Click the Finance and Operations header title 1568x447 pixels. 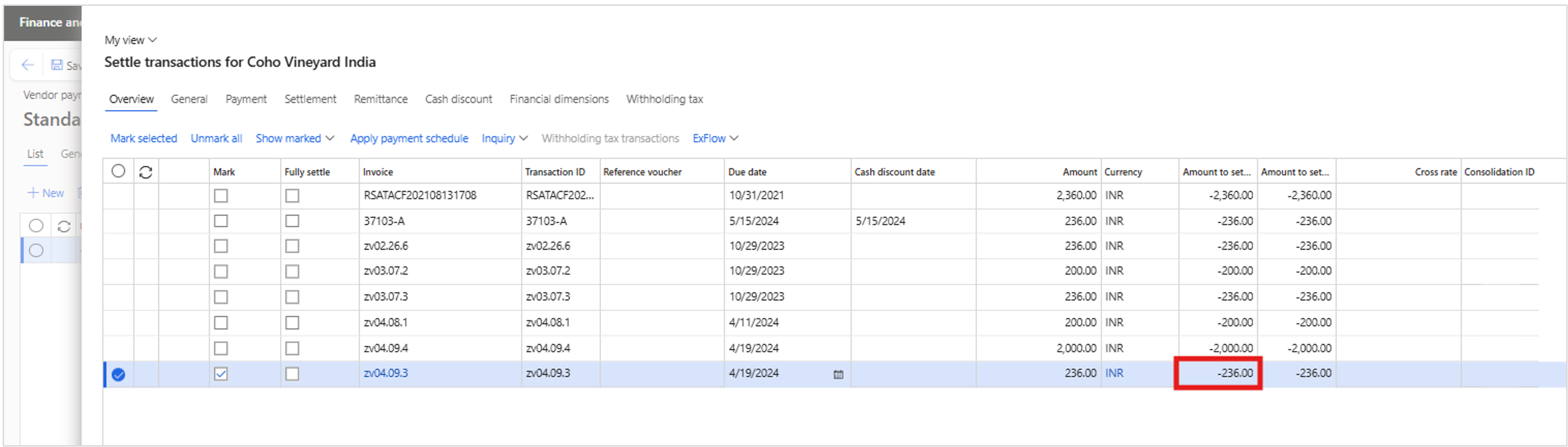pyautogui.click(x=49, y=23)
